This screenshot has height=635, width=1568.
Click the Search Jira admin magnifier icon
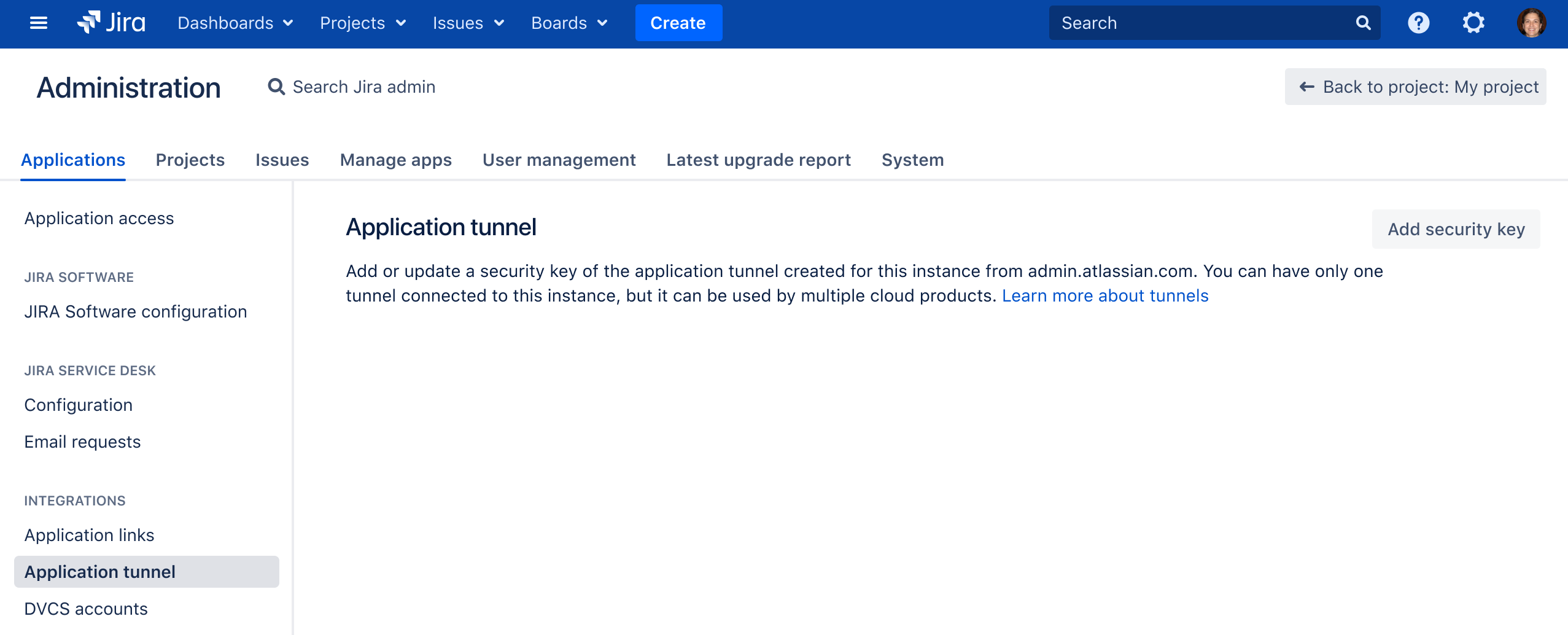click(x=276, y=87)
